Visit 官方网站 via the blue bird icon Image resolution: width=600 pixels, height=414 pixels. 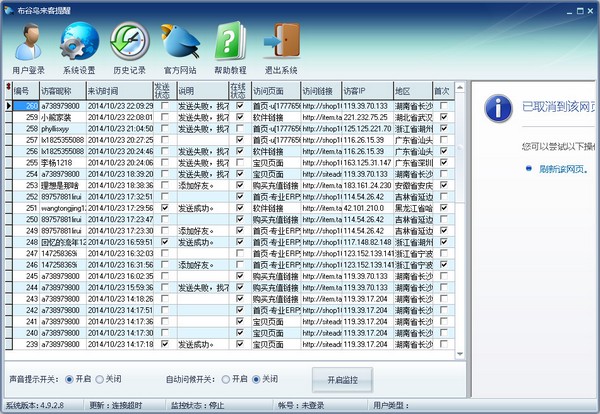pos(180,44)
